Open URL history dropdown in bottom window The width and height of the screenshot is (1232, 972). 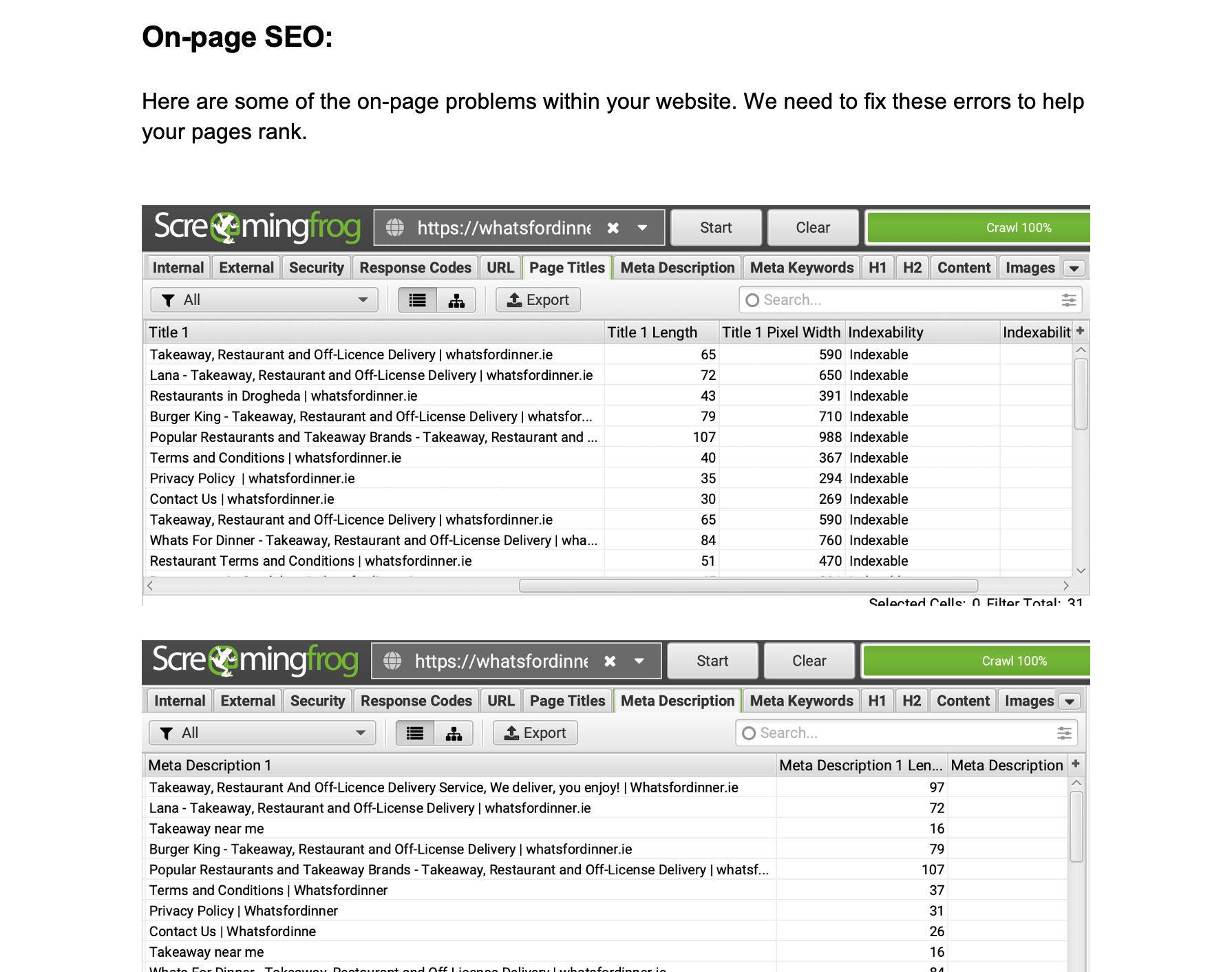click(x=639, y=661)
